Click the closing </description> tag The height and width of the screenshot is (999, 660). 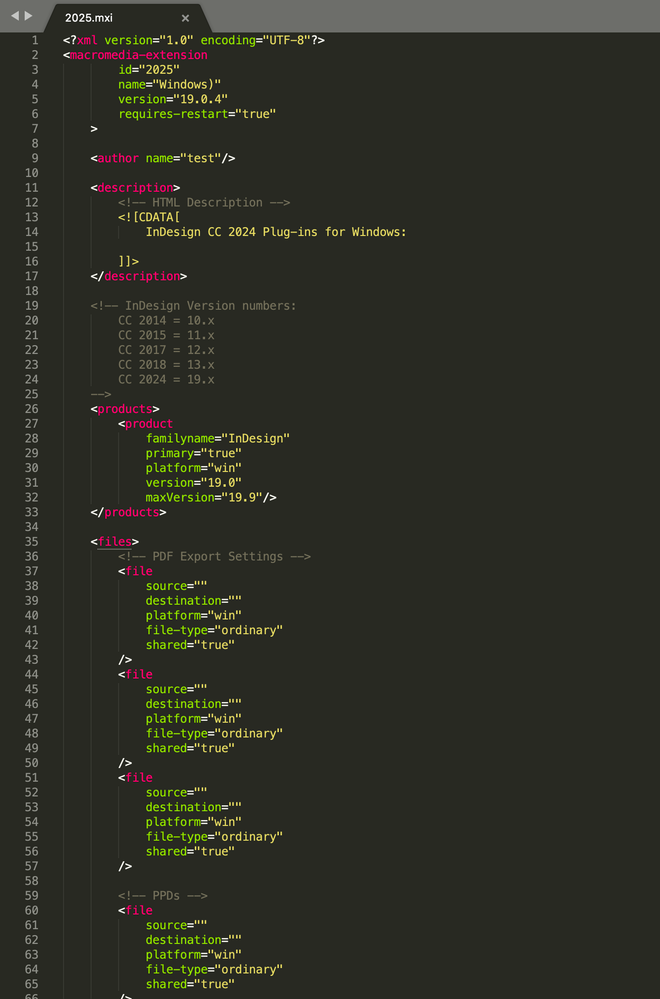(139, 276)
